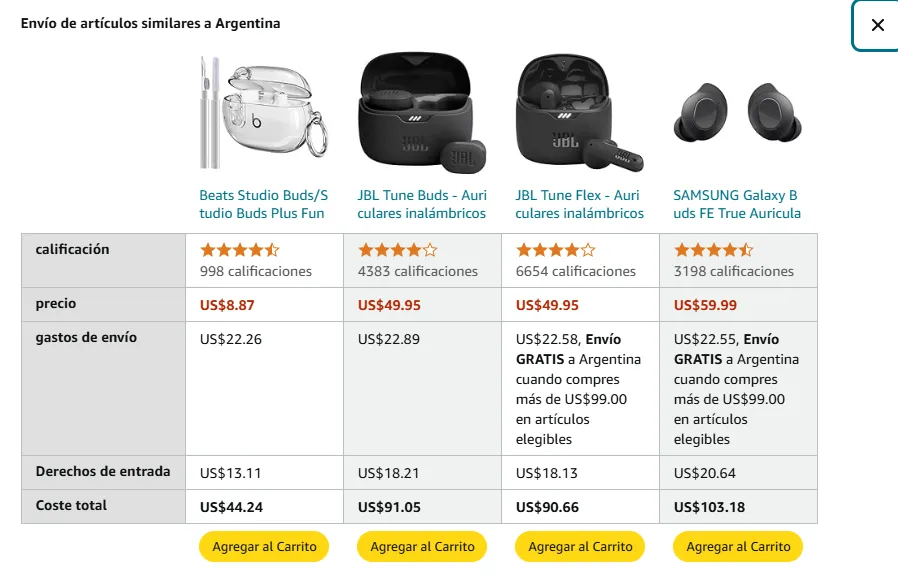Open the SAMSUNG Galaxy Buds FE title link
This screenshot has width=898, height=583.
point(736,204)
